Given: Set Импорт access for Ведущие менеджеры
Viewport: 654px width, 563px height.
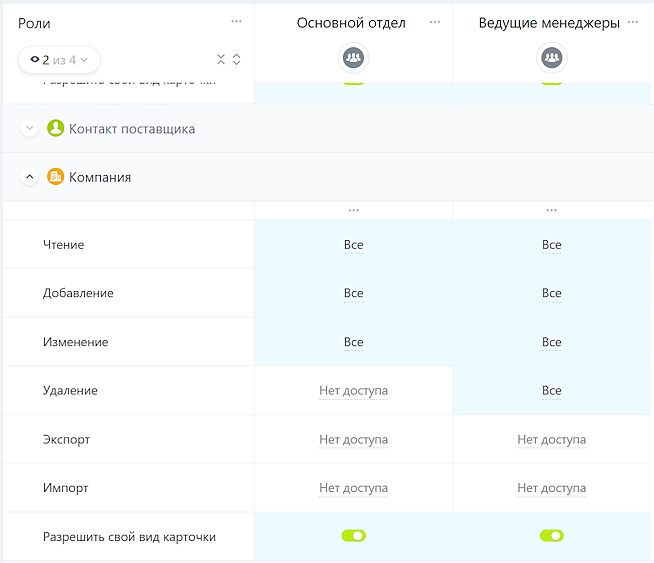Looking at the screenshot, I should click(551, 488).
